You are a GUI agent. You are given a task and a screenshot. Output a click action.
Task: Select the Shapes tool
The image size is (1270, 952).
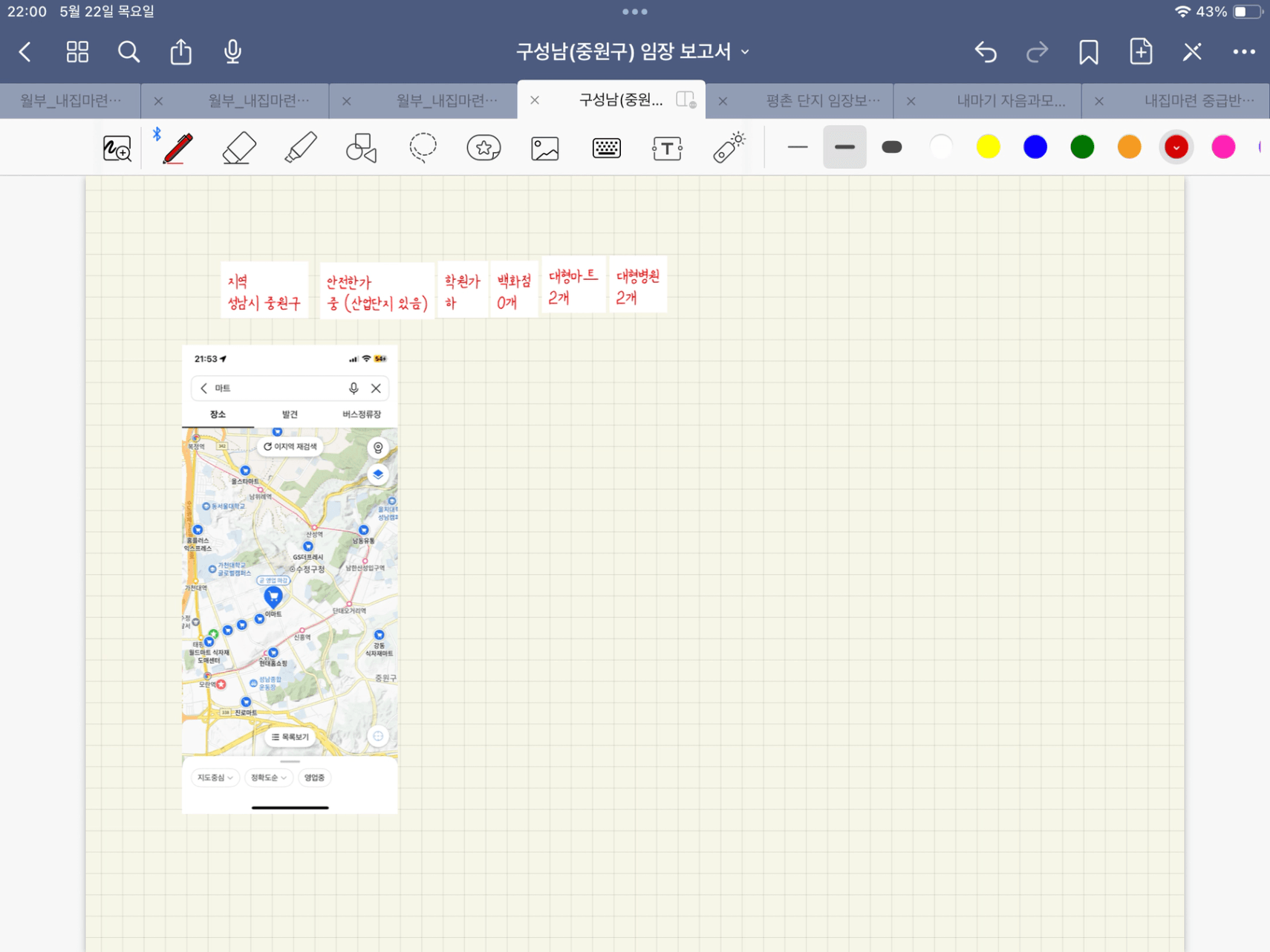[x=362, y=148]
